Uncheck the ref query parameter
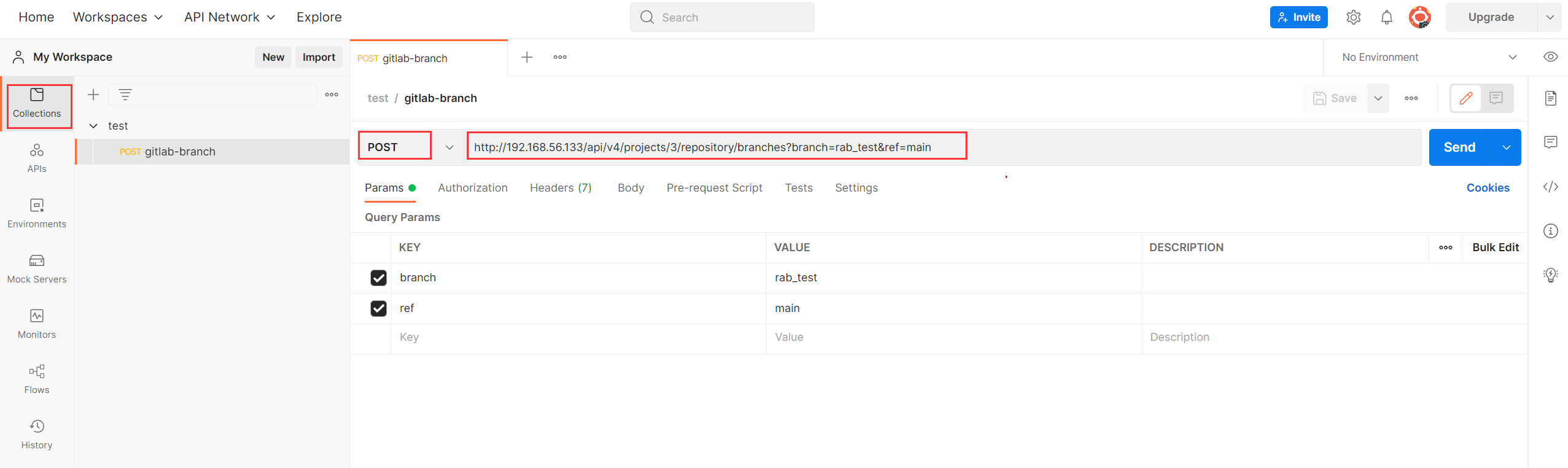1568x468 pixels. (379, 308)
